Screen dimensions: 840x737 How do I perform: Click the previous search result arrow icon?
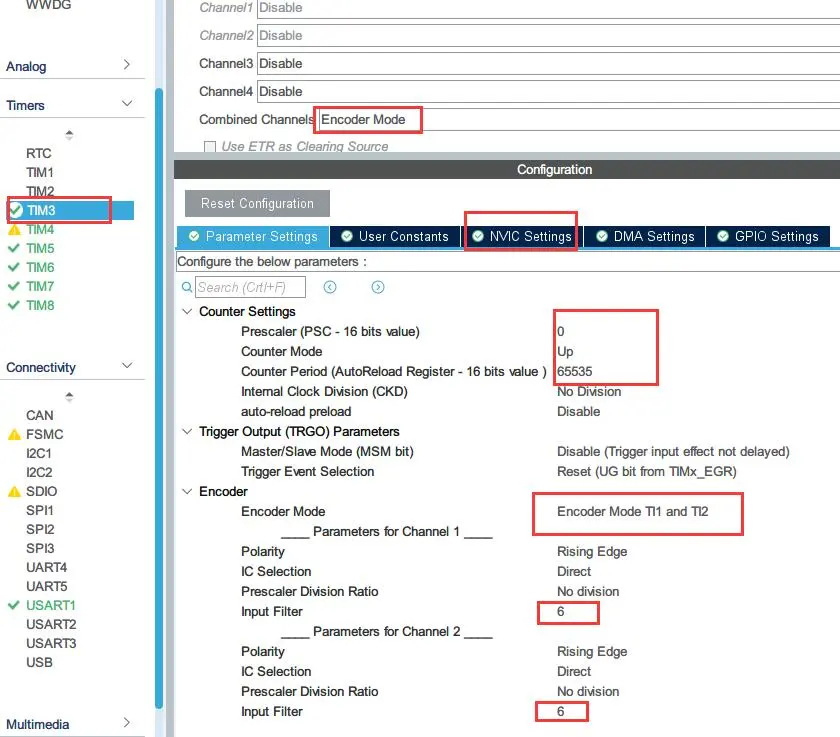(x=330, y=287)
